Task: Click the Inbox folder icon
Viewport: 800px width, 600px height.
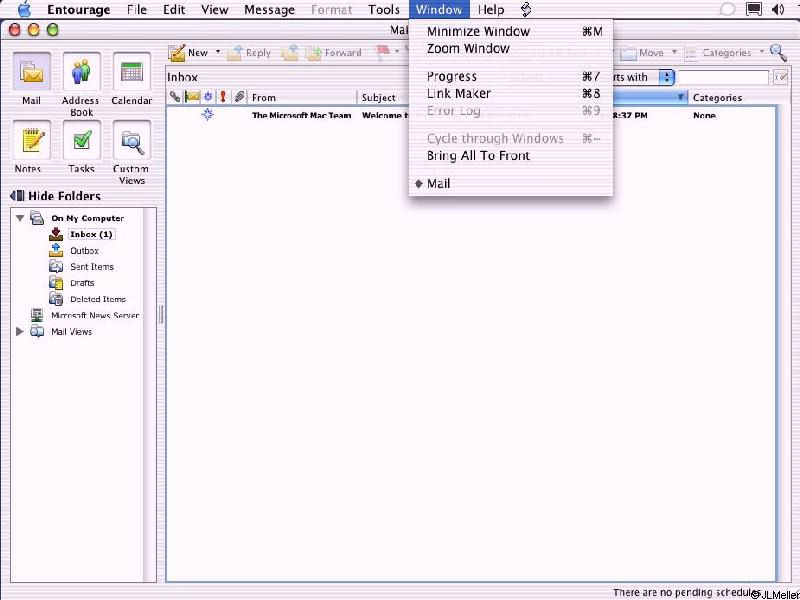Action: pos(56,234)
